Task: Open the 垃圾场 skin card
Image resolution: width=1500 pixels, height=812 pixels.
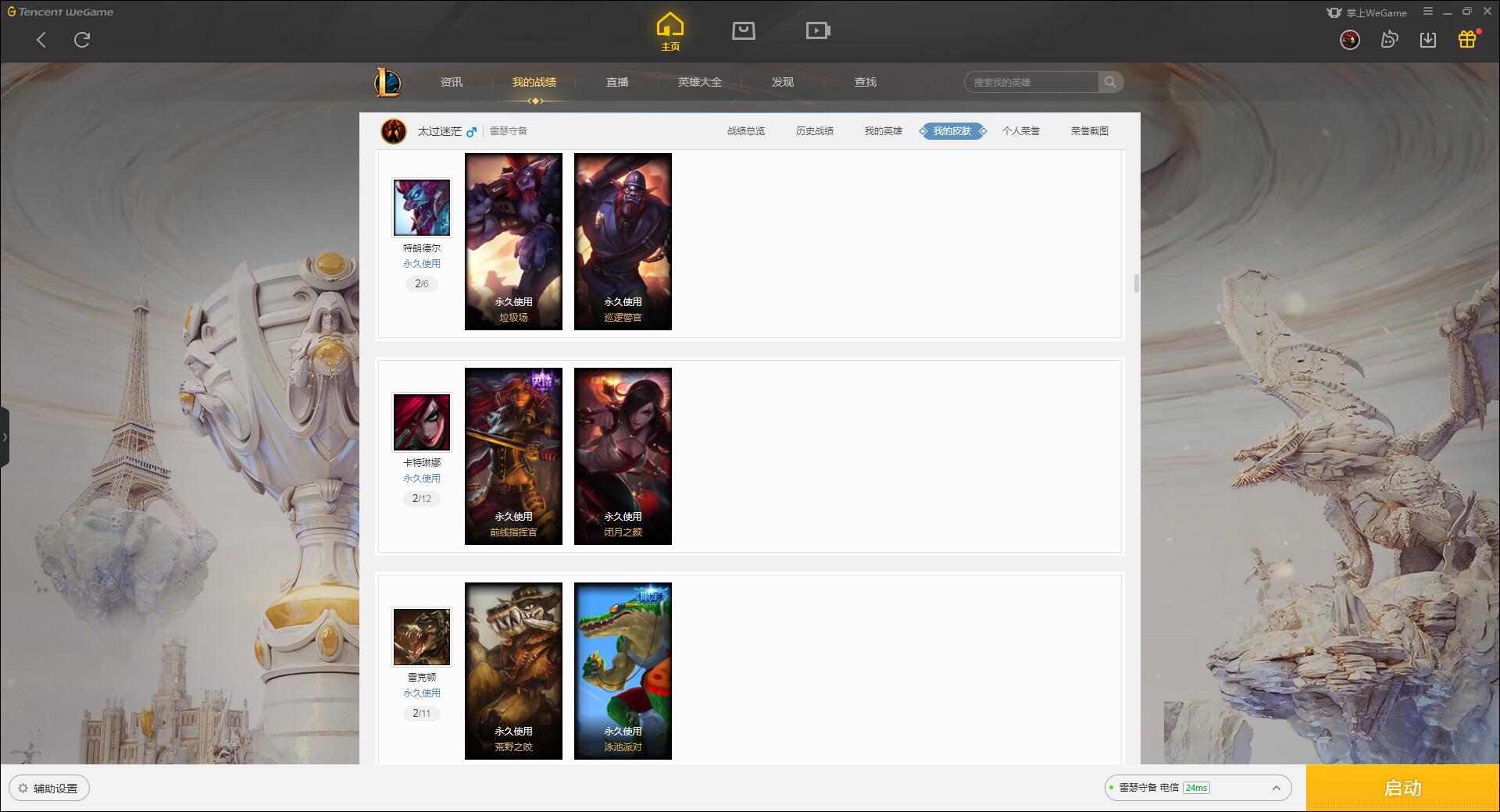Action: [513, 241]
